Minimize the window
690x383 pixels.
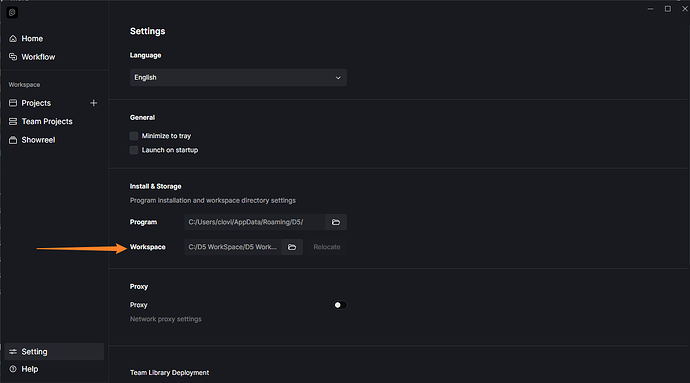click(x=650, y=9)
